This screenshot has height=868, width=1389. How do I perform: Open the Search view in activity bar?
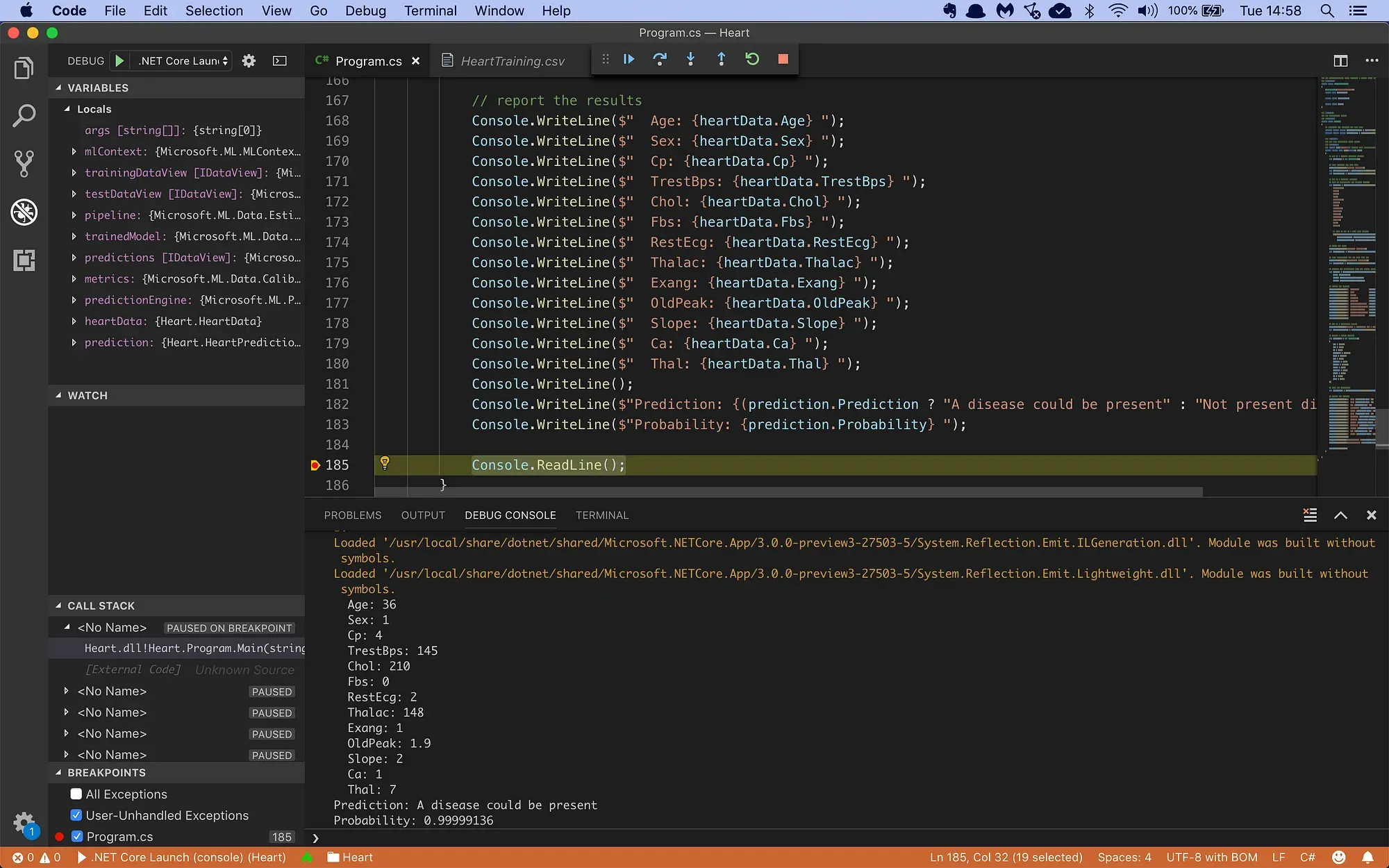tap(24, 115)
